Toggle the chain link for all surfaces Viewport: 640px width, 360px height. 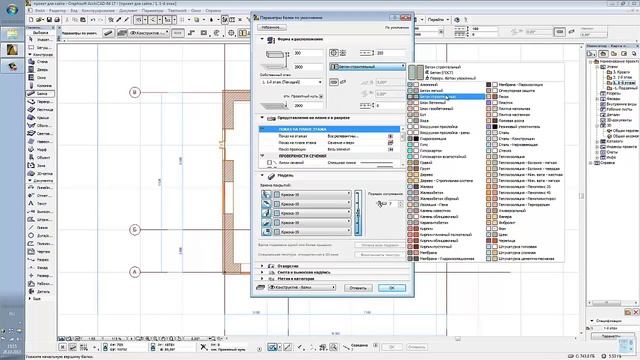(358, 213)
